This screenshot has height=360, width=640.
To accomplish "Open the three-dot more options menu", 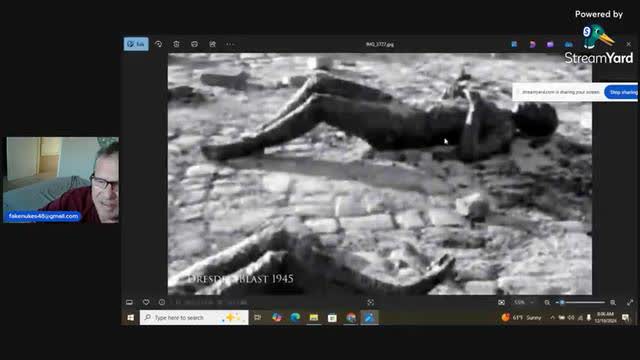I will [x=230, y=44].
